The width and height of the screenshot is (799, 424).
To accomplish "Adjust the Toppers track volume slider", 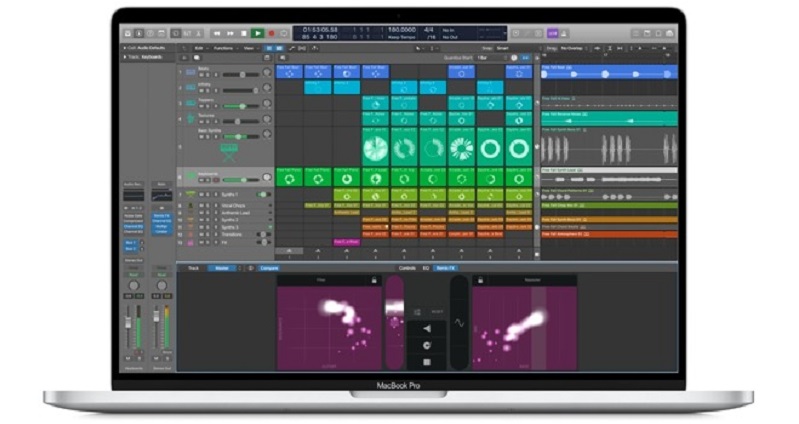I will [241, 107].
